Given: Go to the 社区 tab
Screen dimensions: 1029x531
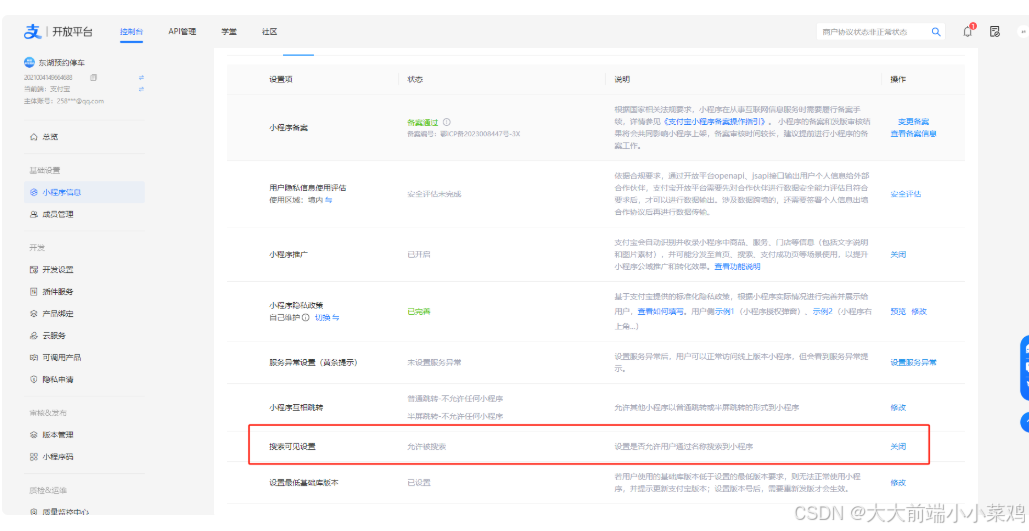Looking at the screenshot, I should [269, 32].
